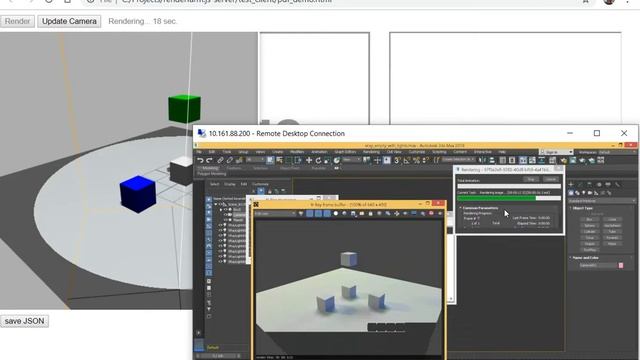Viewport: 640px width, 360px height.
Task: Toggle visibility eye for the Box row
Action: (225, 209)
